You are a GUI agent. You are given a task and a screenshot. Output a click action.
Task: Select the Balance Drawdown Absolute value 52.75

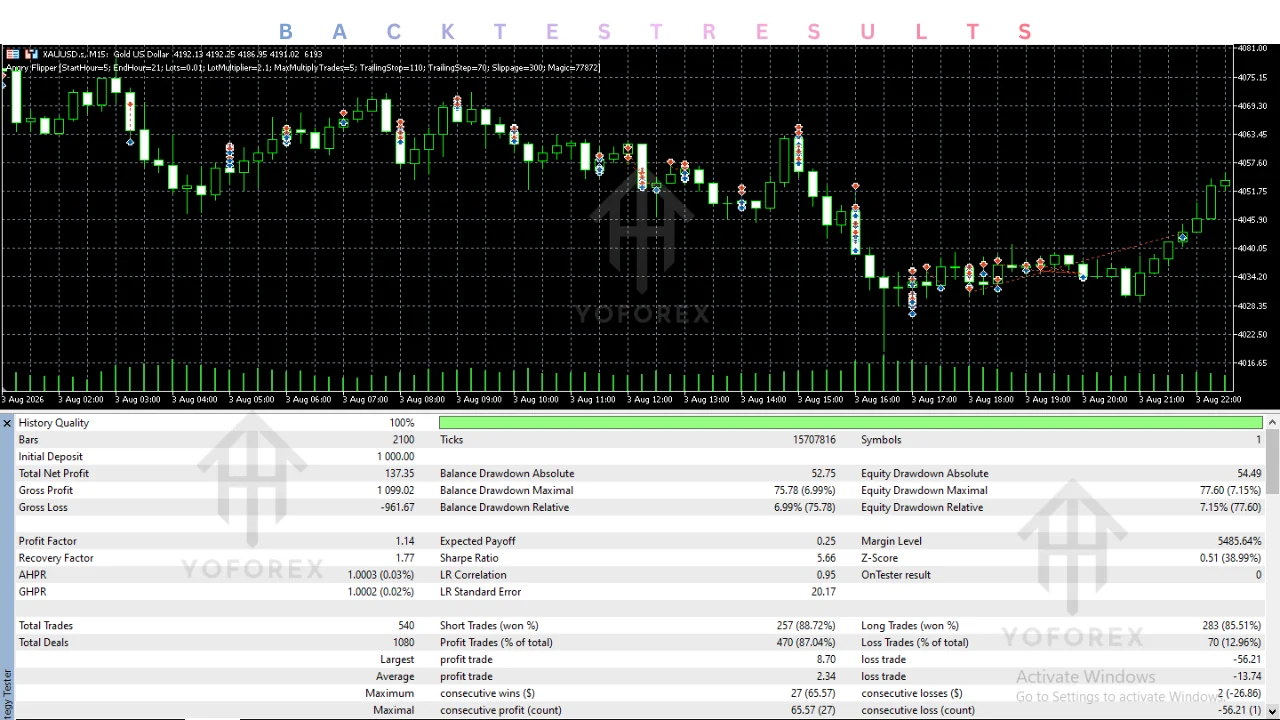823,474
